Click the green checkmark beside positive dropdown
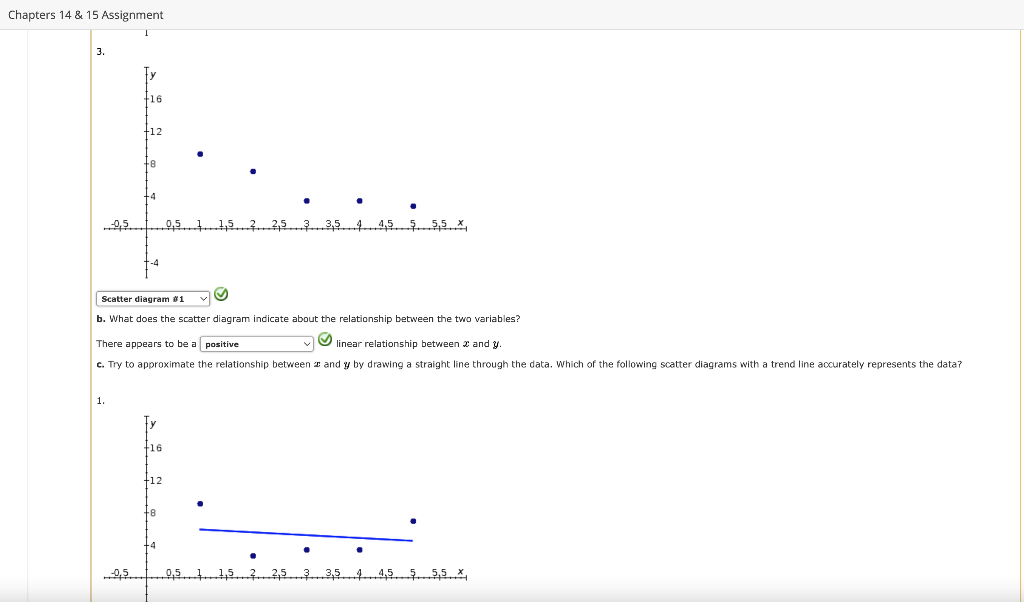This screenshot has height=602, width=1024. pyautogui.click(x=325, y=340)
